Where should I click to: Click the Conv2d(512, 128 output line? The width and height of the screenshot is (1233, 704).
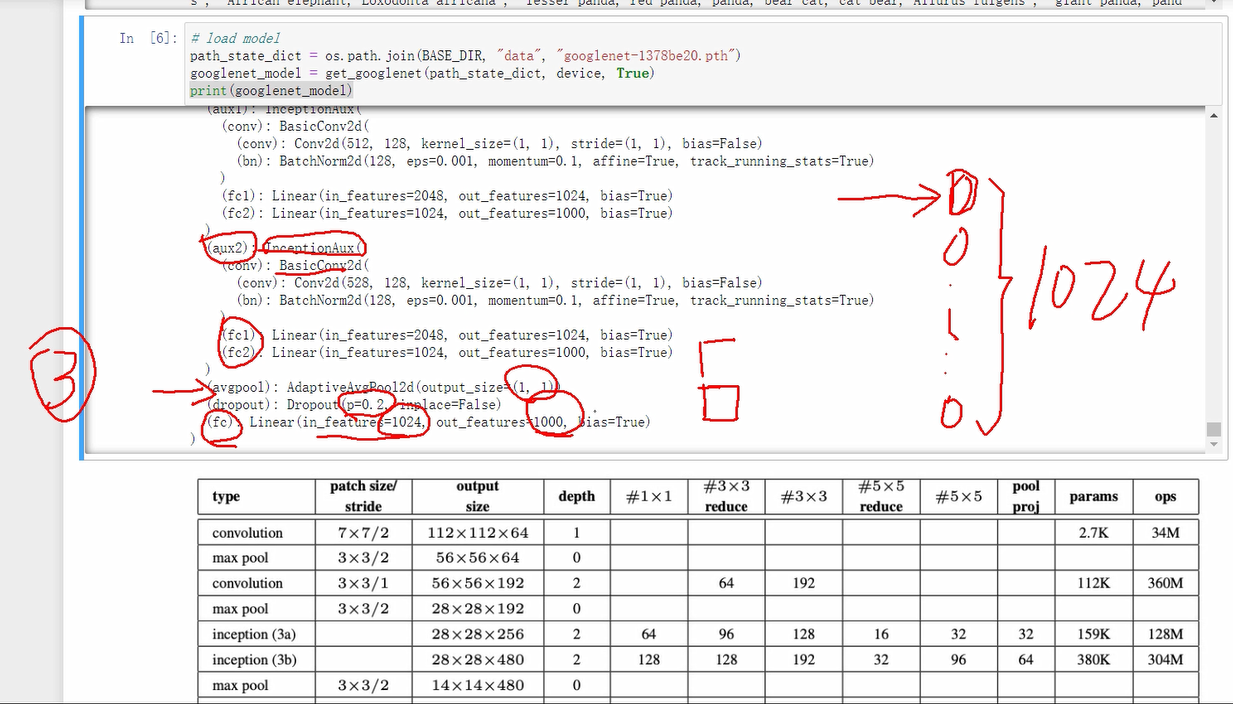point(499,144)
